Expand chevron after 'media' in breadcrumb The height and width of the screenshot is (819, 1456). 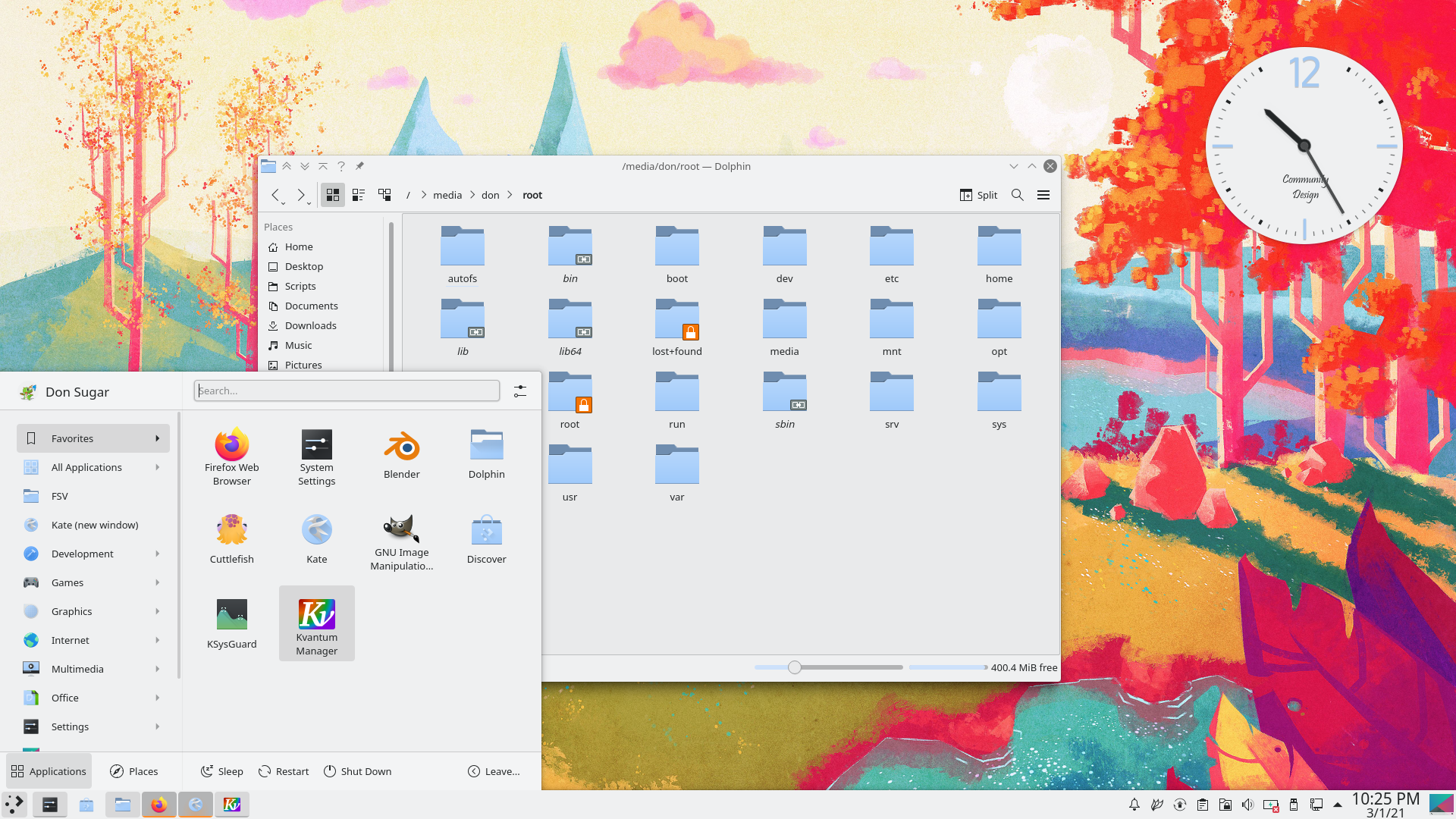(472, 195)
